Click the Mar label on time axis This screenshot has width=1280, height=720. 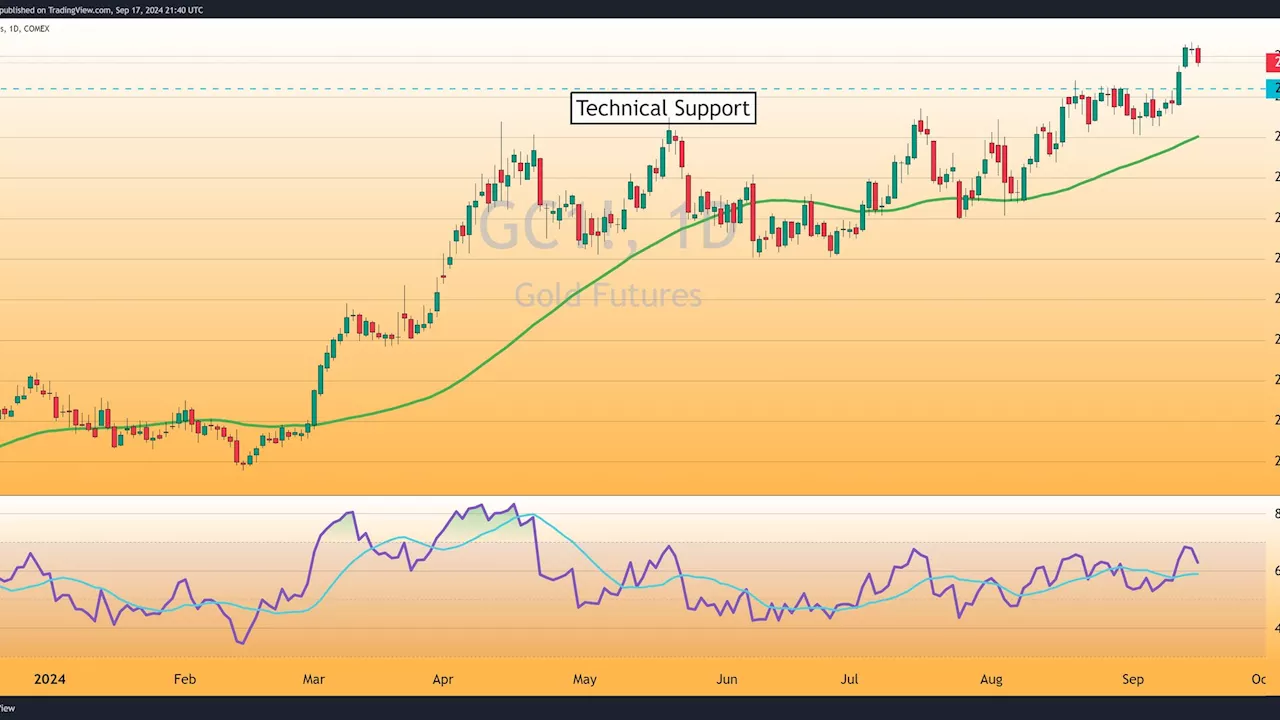[x=313, y=679]
